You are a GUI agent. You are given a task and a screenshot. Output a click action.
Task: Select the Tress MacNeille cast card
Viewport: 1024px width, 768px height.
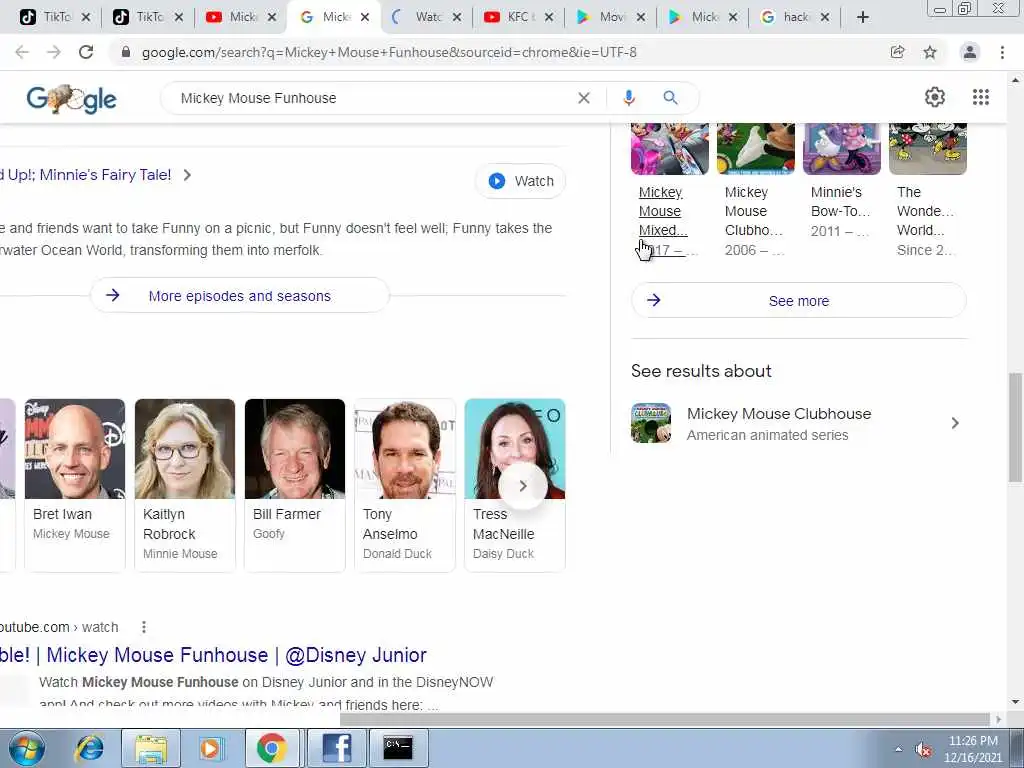pos(515,485)
